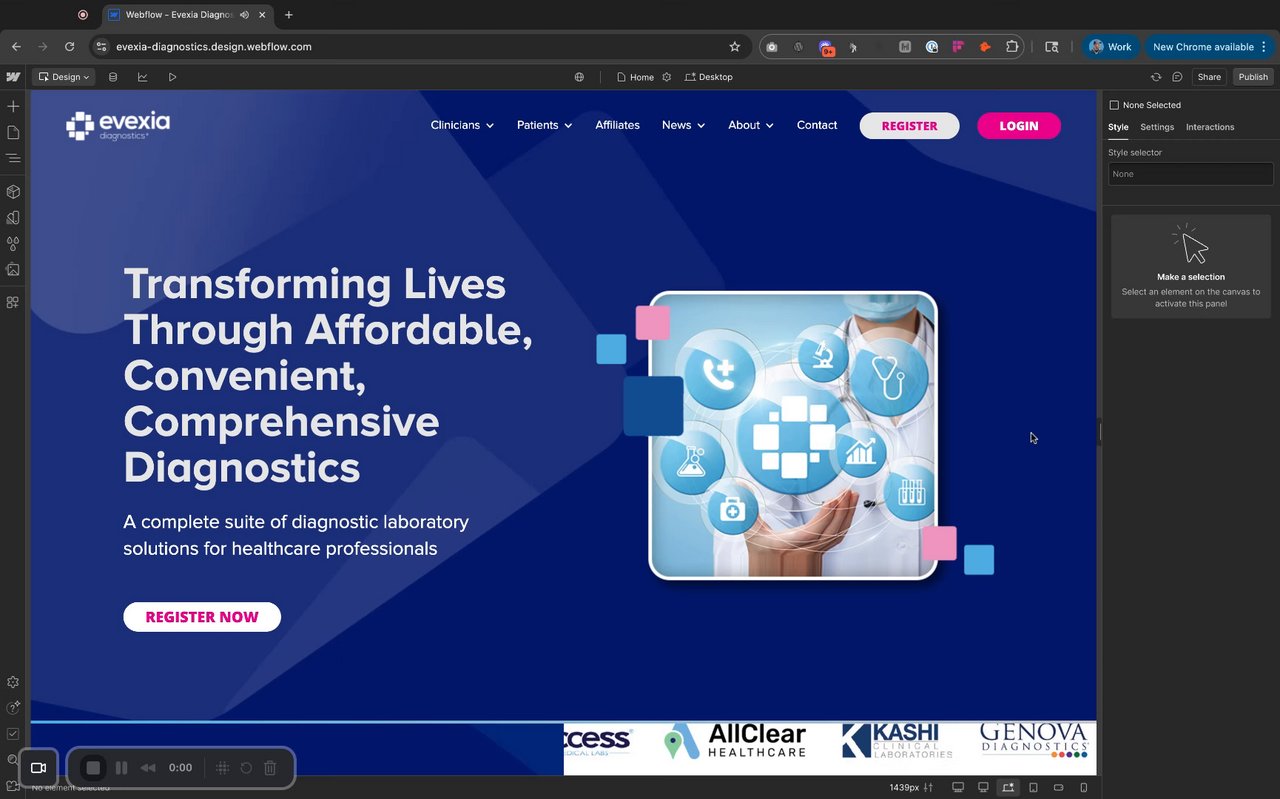Rewind the screen recording
1280x799 pixels.
pyautogui.click(x=148, y=768)
